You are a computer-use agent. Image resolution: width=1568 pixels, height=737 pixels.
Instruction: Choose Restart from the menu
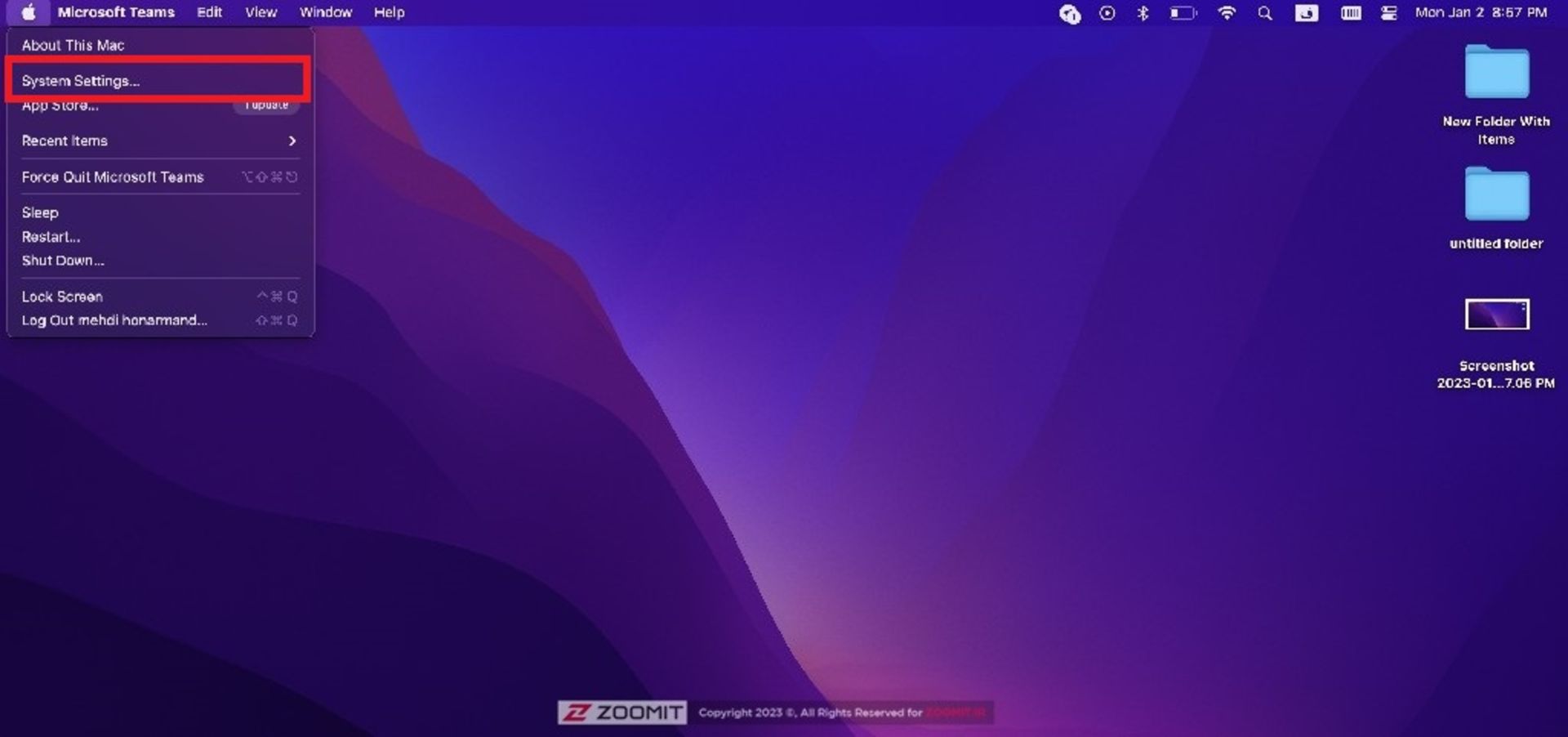click(x=159, y=237)
